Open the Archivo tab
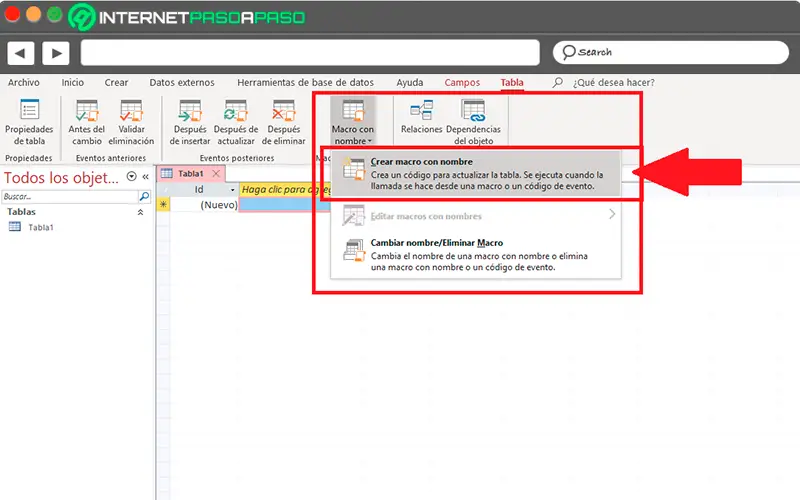 [23, 82]
